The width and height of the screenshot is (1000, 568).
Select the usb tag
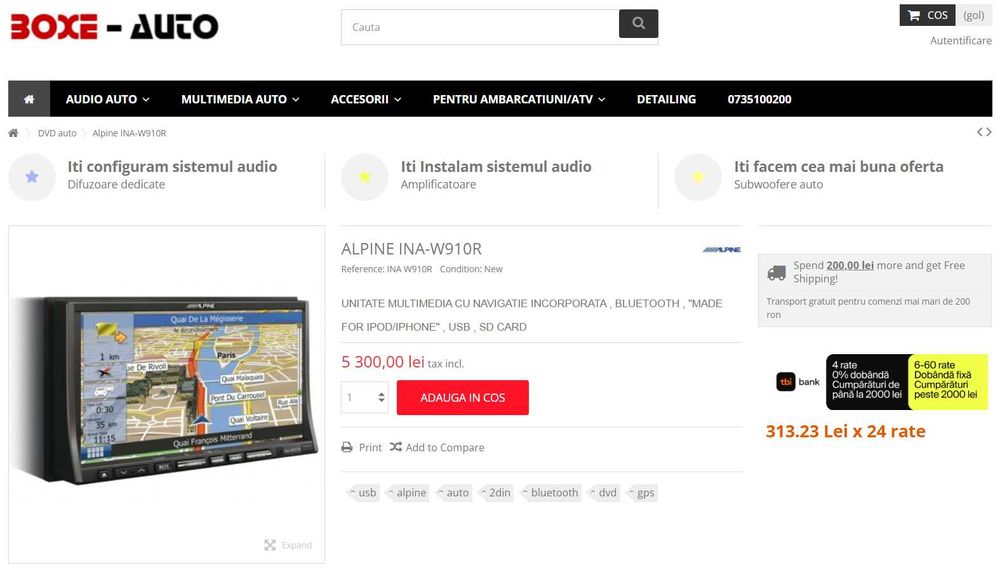(364, 492)
